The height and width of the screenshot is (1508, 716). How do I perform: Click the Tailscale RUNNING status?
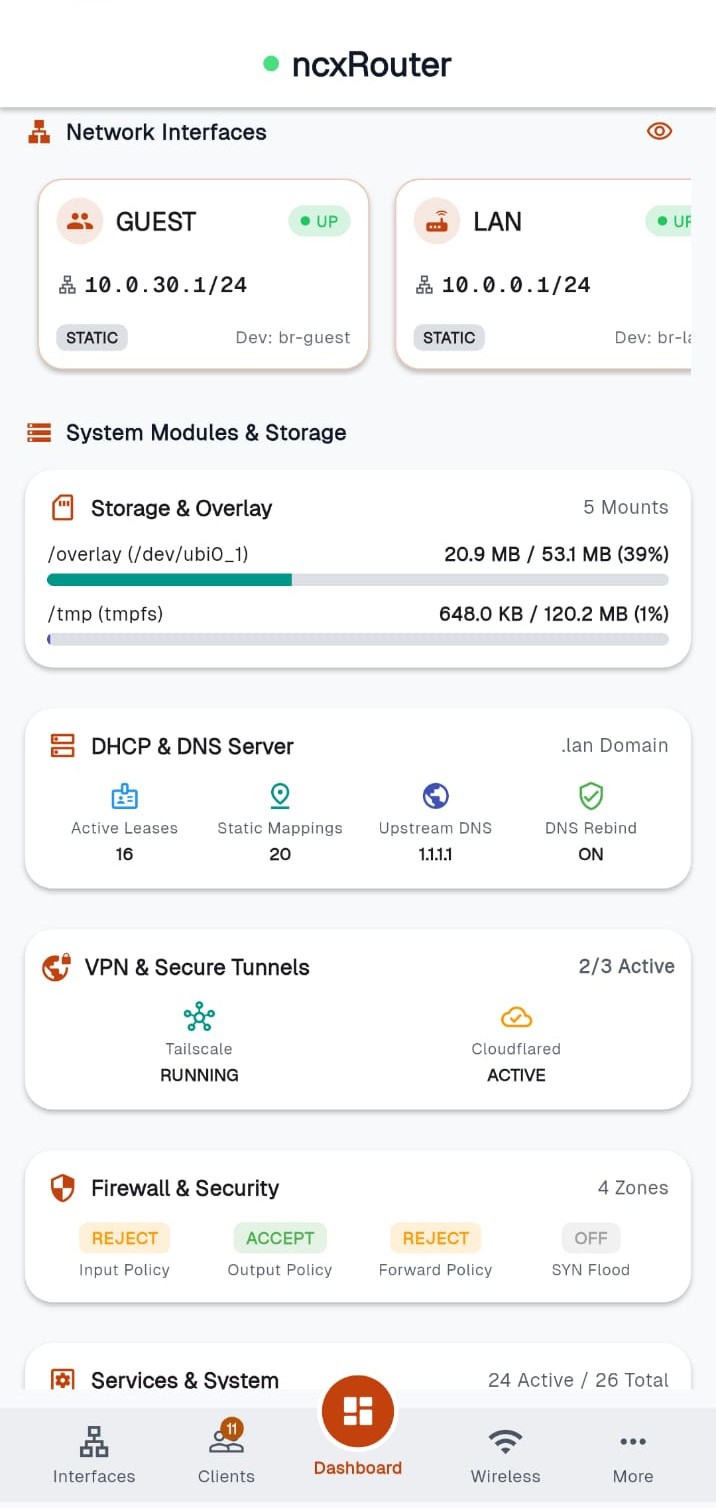click(x=199, y=1075)
